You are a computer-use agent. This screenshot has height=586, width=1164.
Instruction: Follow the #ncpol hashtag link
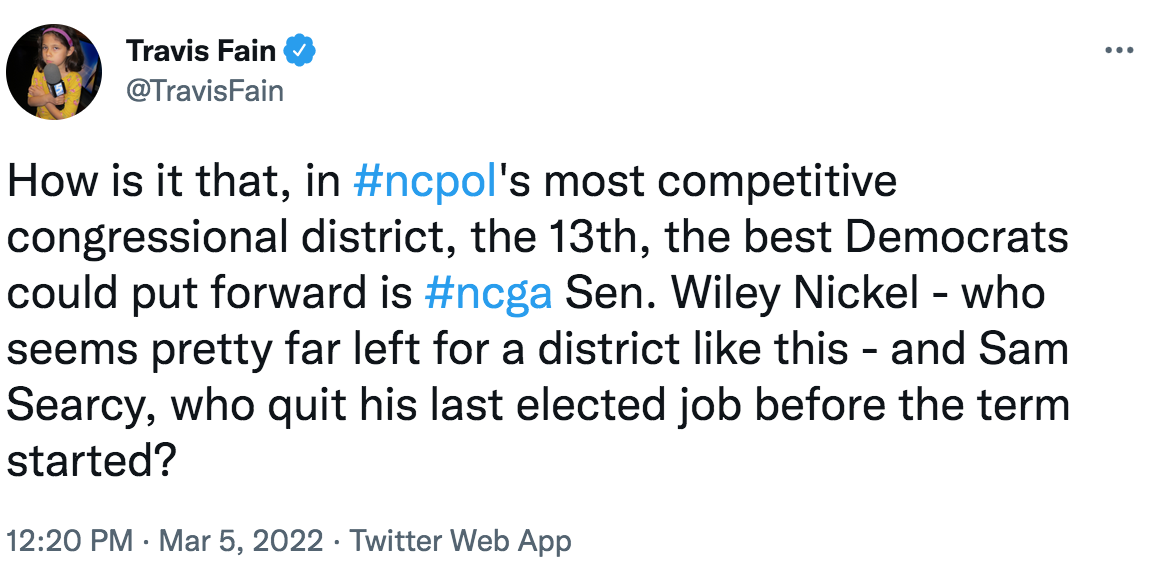[427, 183]
